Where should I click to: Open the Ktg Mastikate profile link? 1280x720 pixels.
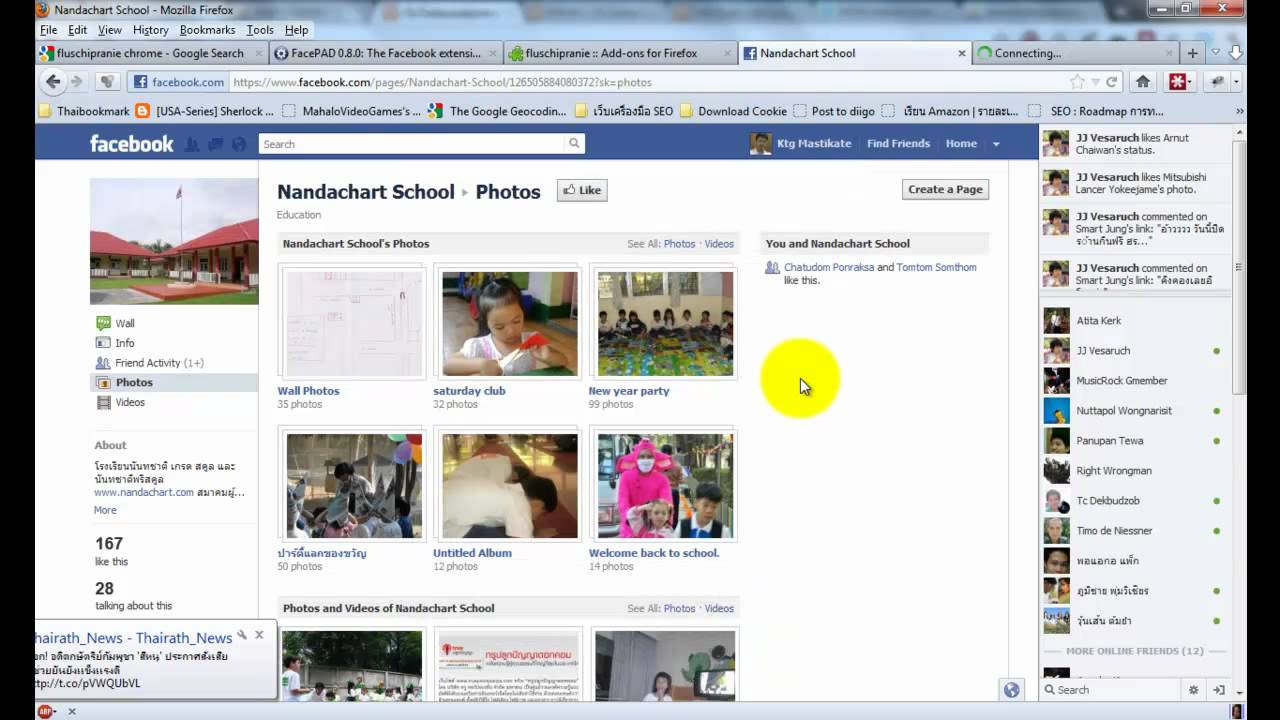[814, 144]
